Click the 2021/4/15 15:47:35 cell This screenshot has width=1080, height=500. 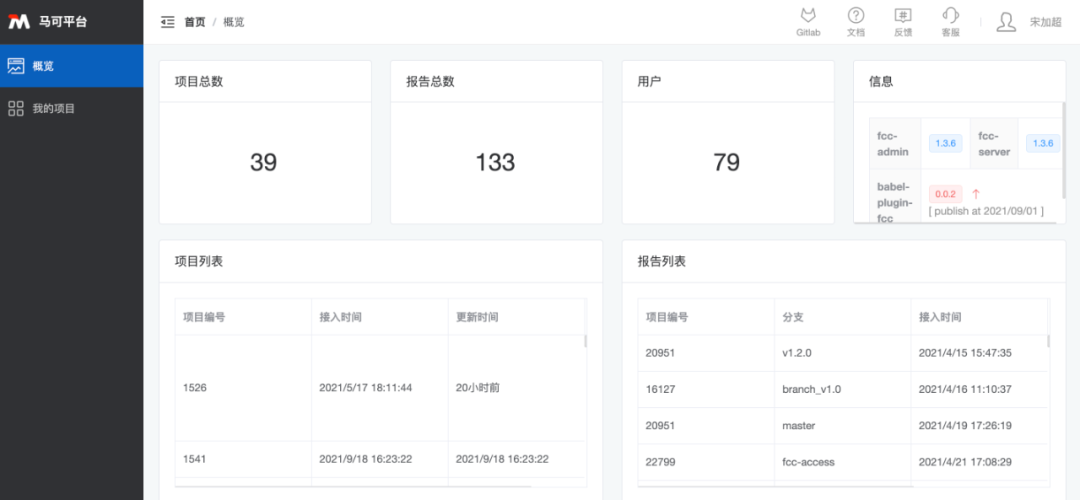click(965, 353)
